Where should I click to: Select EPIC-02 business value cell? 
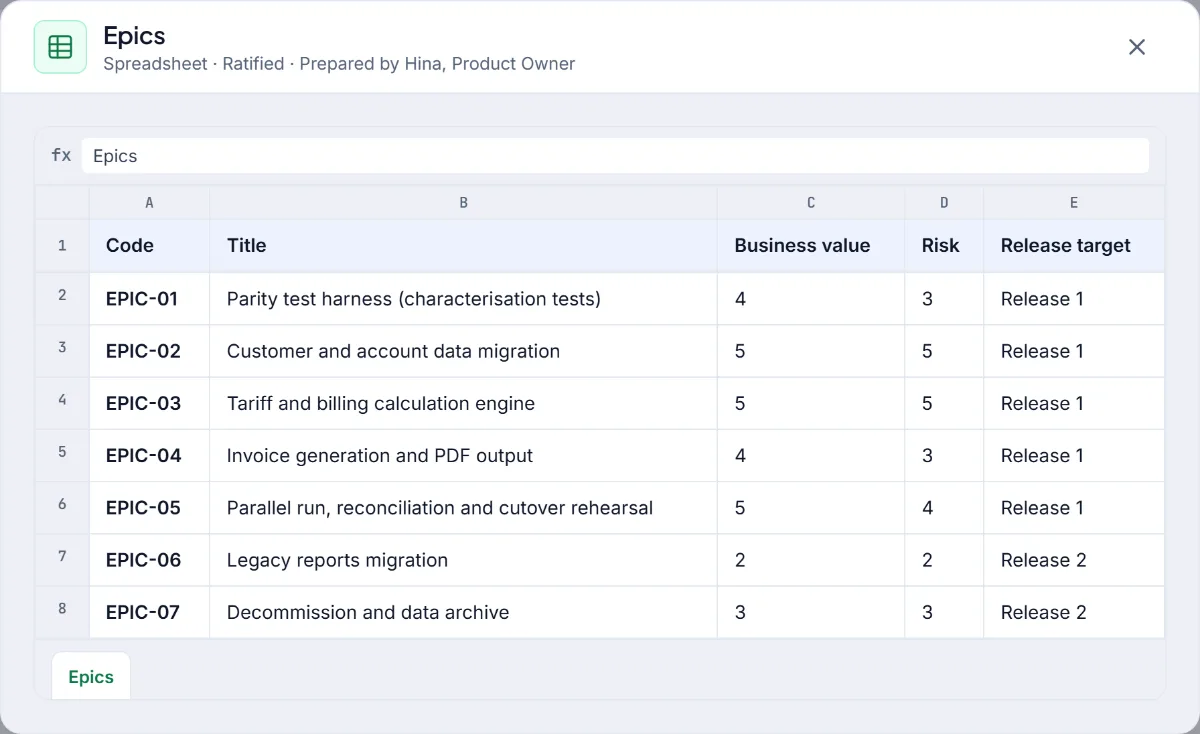tap(811, 350)
